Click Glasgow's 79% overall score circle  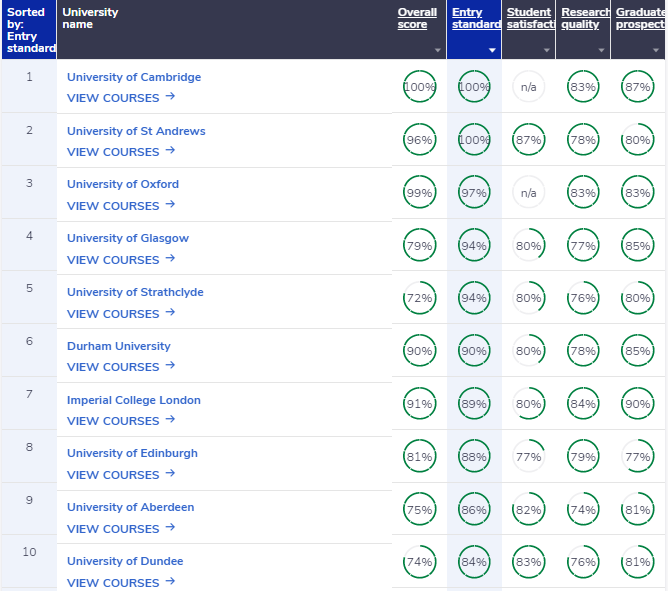[420, 245]
